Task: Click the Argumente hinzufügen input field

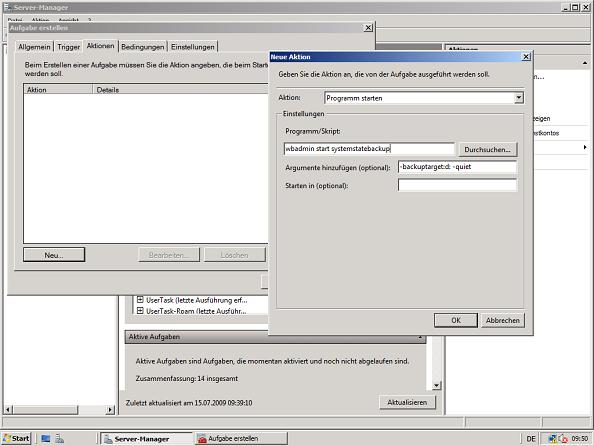Action: [x=457, y=167]
